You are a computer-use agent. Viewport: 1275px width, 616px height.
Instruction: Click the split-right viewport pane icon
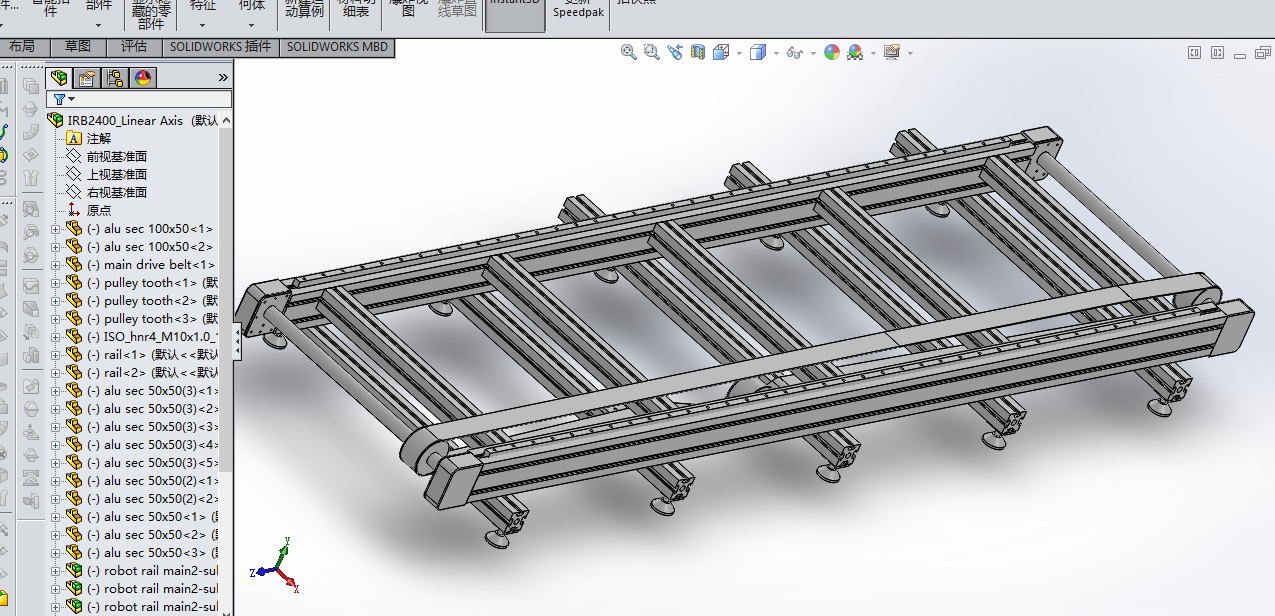tap(1218, 53)
